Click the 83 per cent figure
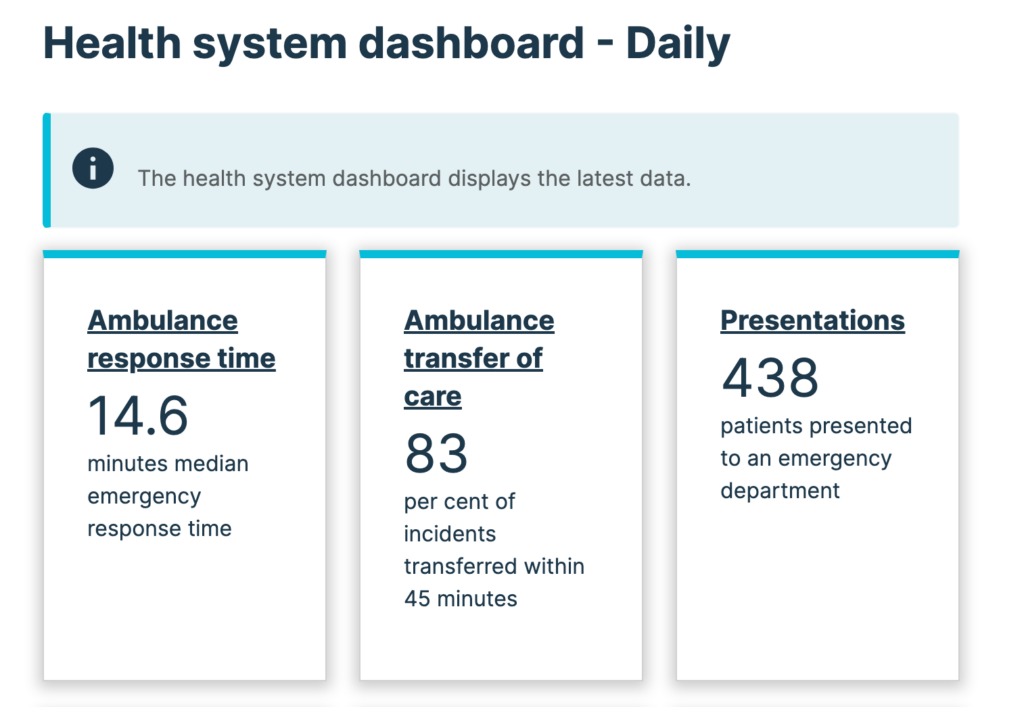The height and width of the screenshot is (707, 1024). point(436,453)
